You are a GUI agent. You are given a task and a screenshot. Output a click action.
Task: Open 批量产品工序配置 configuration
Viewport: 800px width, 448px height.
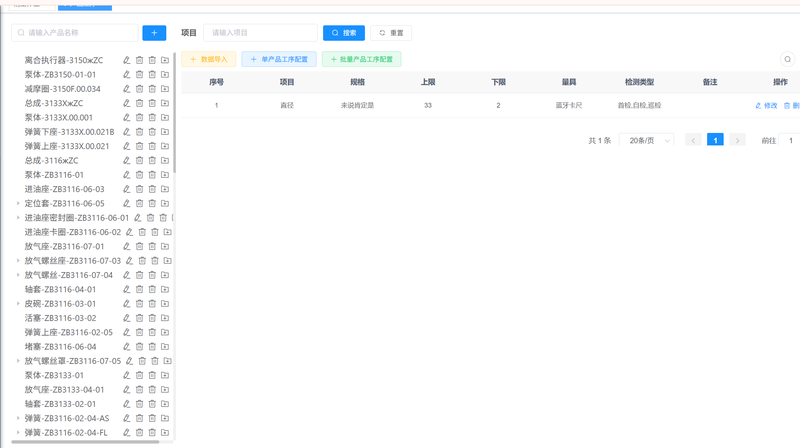pos(361,59)
